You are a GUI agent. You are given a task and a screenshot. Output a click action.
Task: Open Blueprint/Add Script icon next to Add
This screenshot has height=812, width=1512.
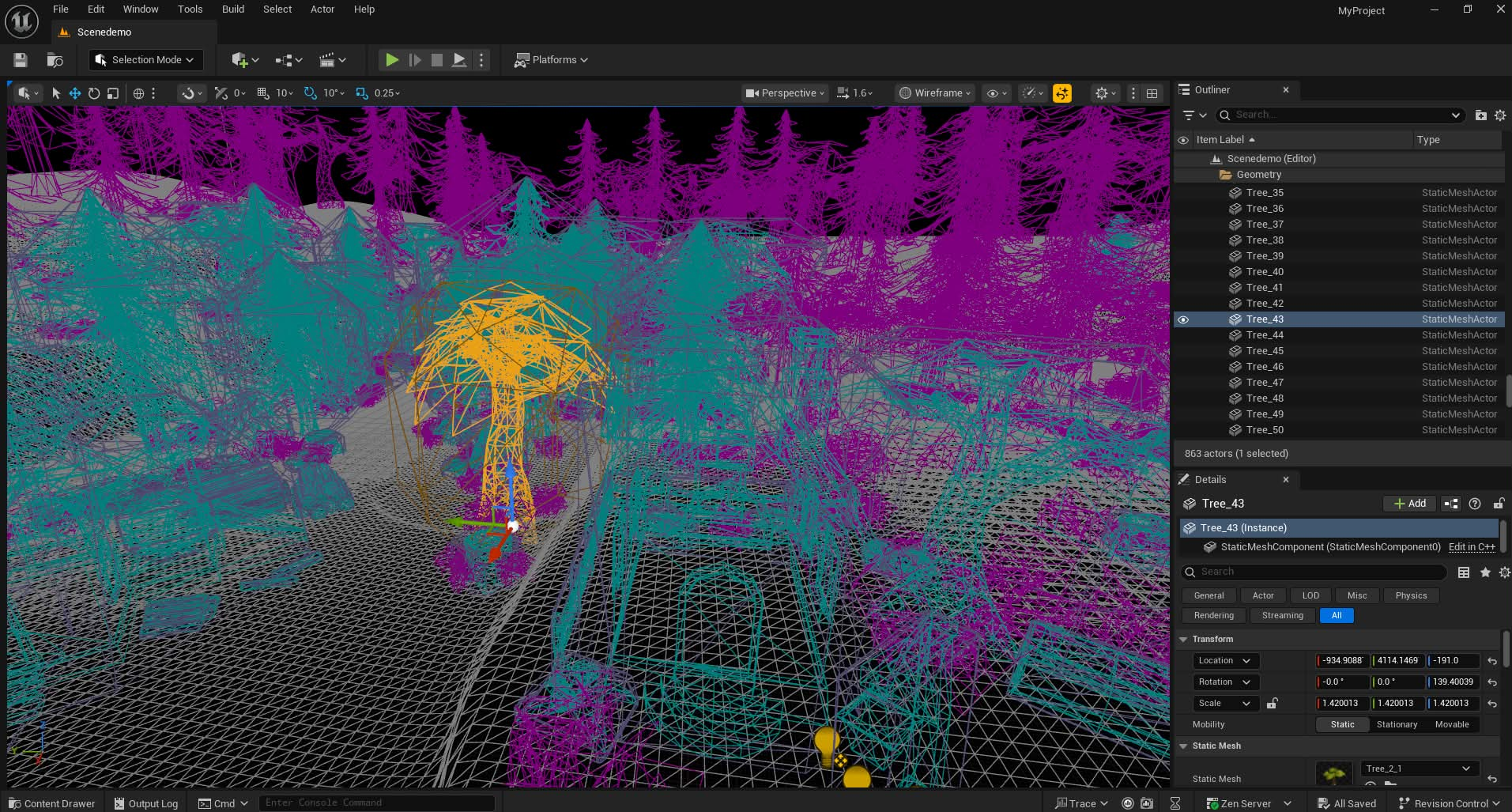pyautogui.click(x=1451, y=504)
